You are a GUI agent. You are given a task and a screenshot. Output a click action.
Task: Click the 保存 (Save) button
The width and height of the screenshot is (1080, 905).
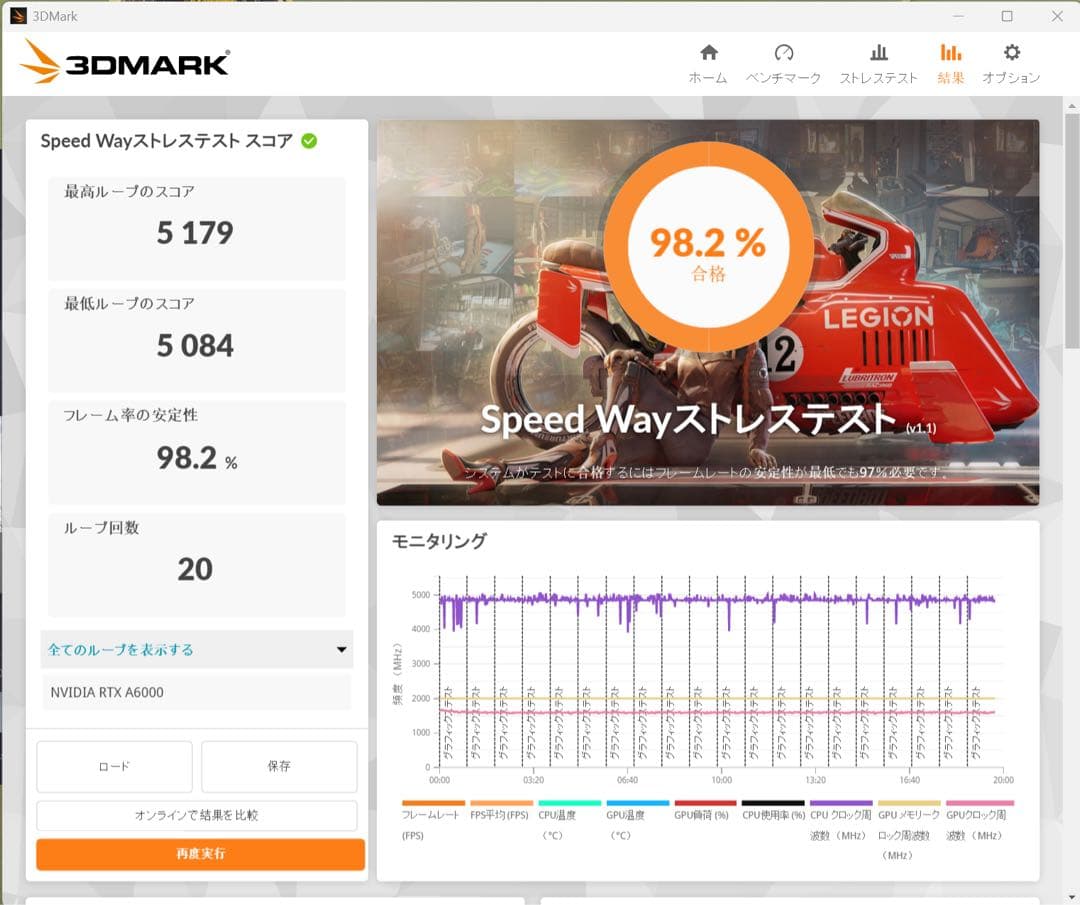279,766
